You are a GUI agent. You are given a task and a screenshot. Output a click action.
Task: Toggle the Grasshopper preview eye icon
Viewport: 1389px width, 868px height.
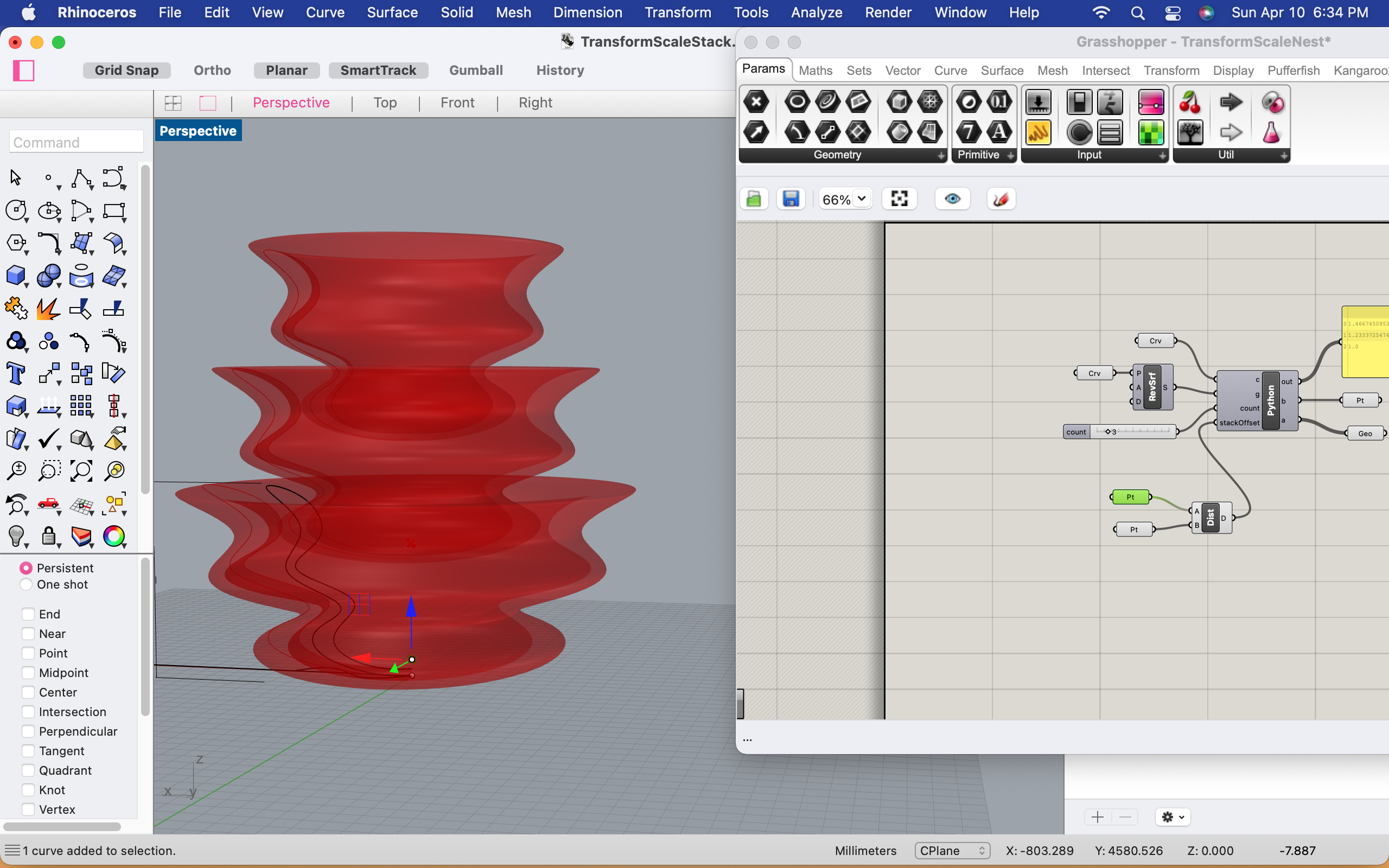coord(952,199)
